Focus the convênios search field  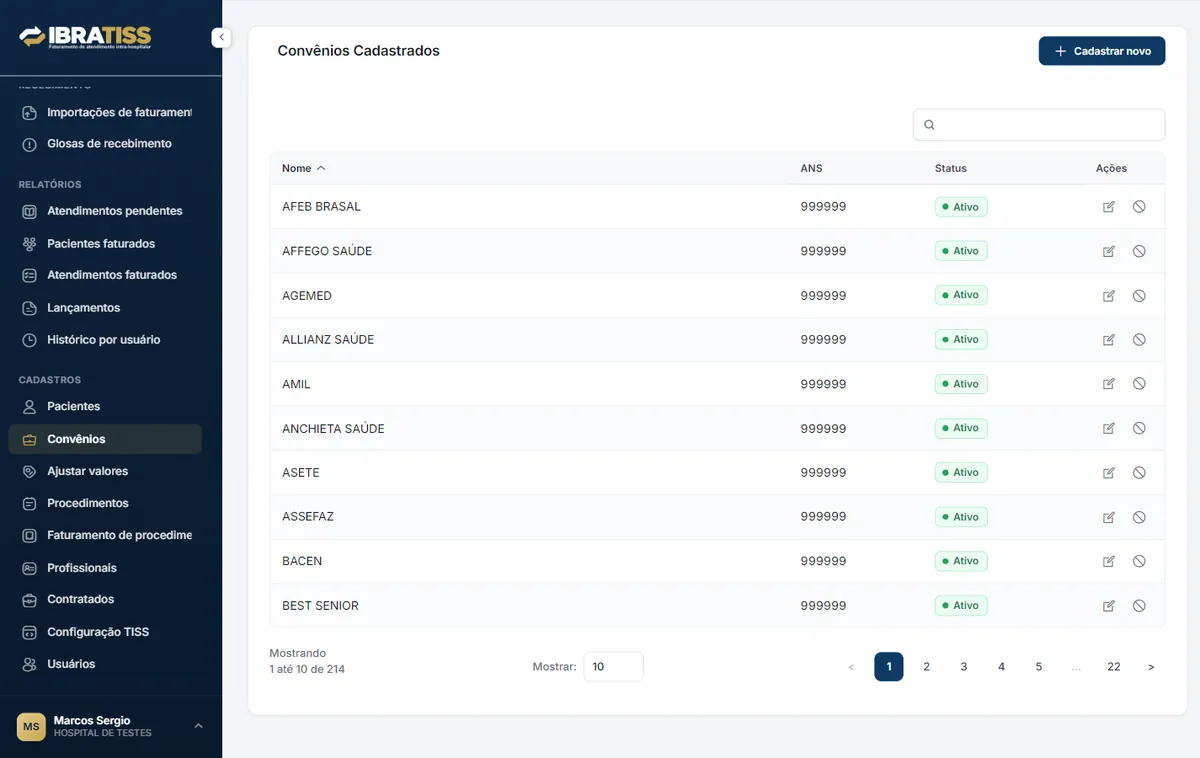(x=1039, y=125)
